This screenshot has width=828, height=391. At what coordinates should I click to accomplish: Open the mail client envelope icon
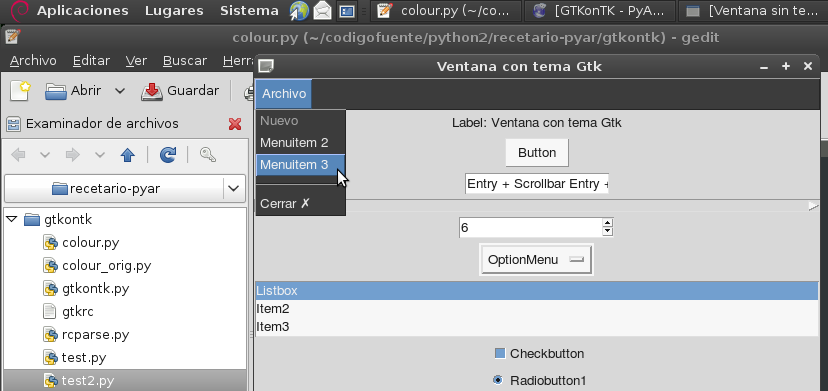click(322, 11)
